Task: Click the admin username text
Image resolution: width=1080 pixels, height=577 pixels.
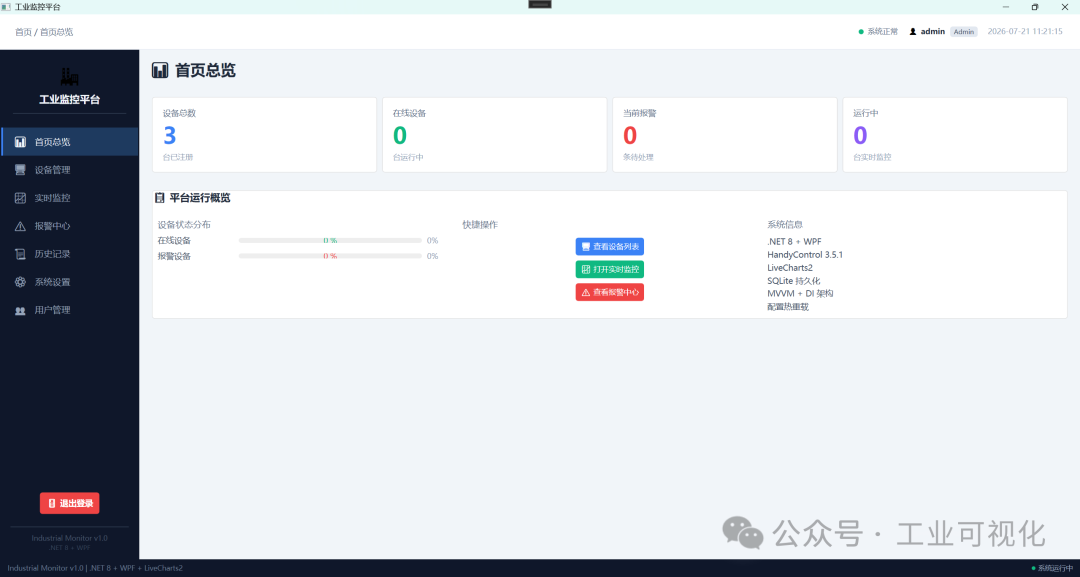Action: 933,32
